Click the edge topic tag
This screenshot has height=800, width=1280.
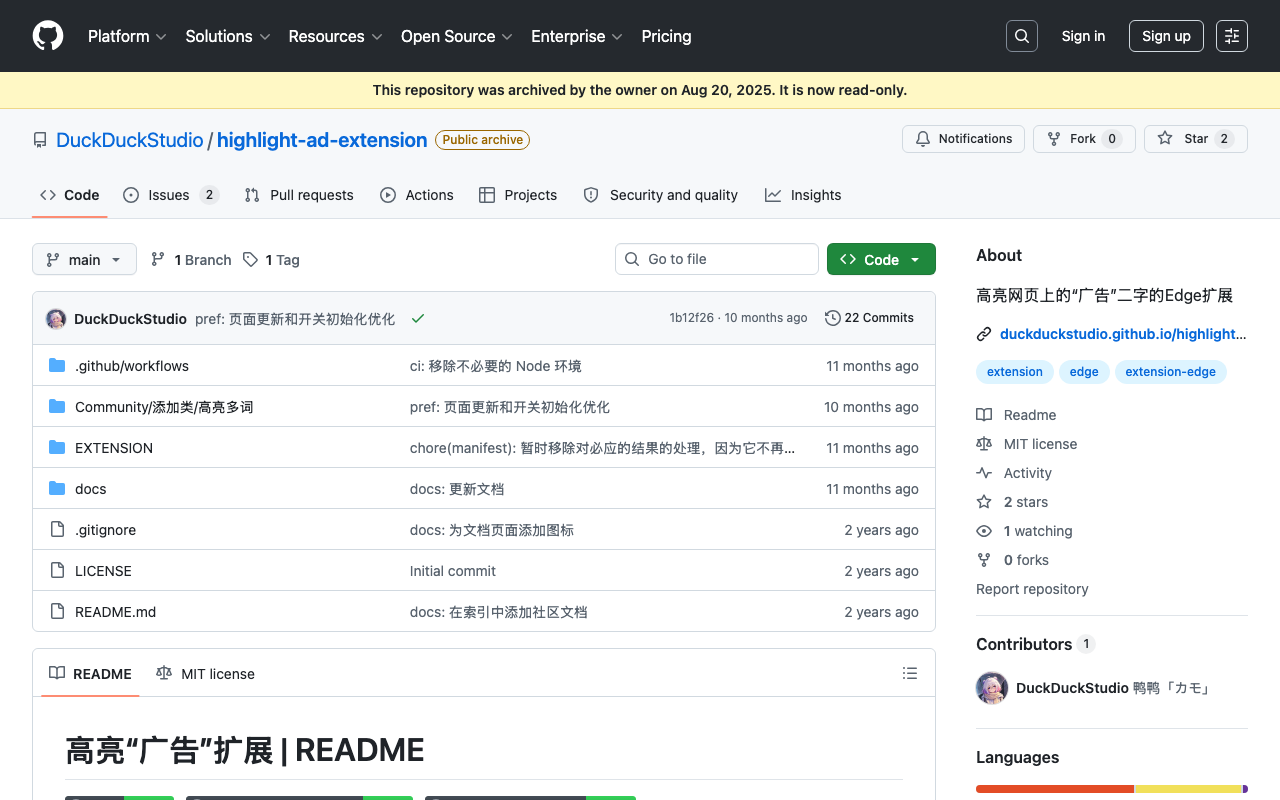pos(1084,372)
